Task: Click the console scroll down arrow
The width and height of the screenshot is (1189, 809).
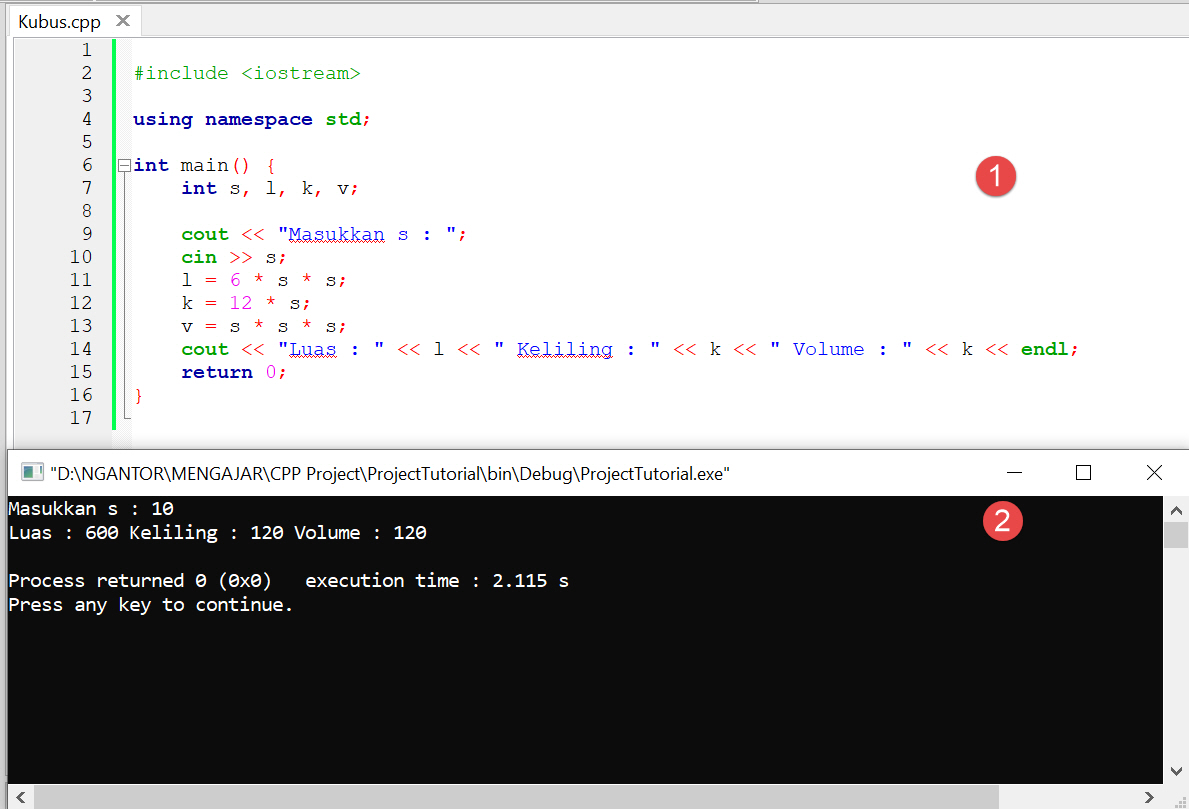Action: coord(1176,771)
